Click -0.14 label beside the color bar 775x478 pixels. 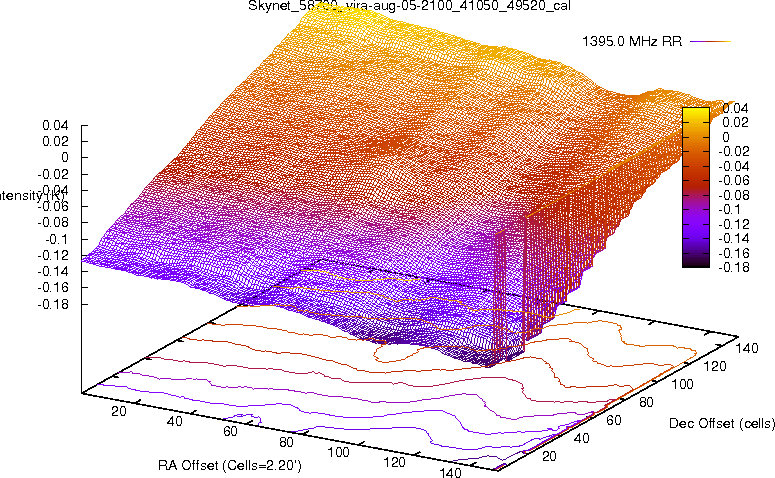click(733, 239)
